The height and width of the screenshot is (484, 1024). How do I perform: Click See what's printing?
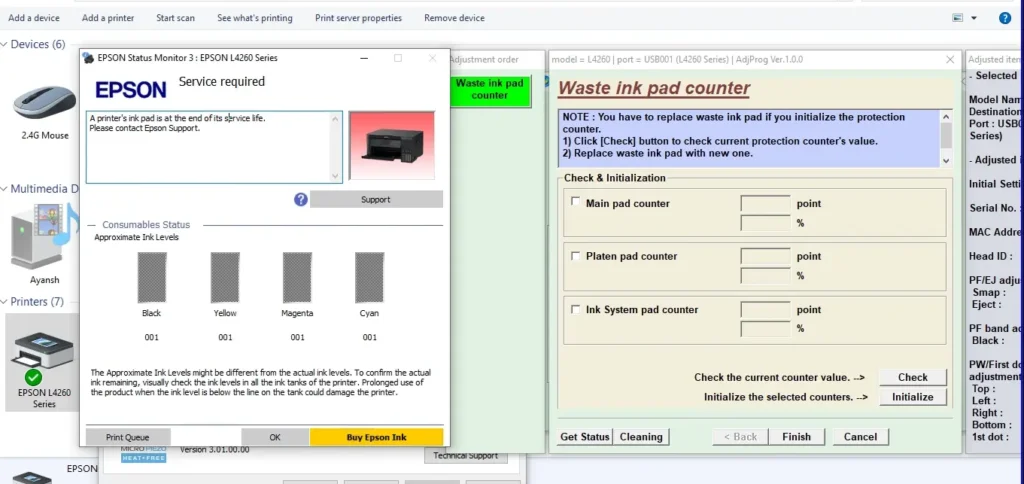(x=255, y=18)
